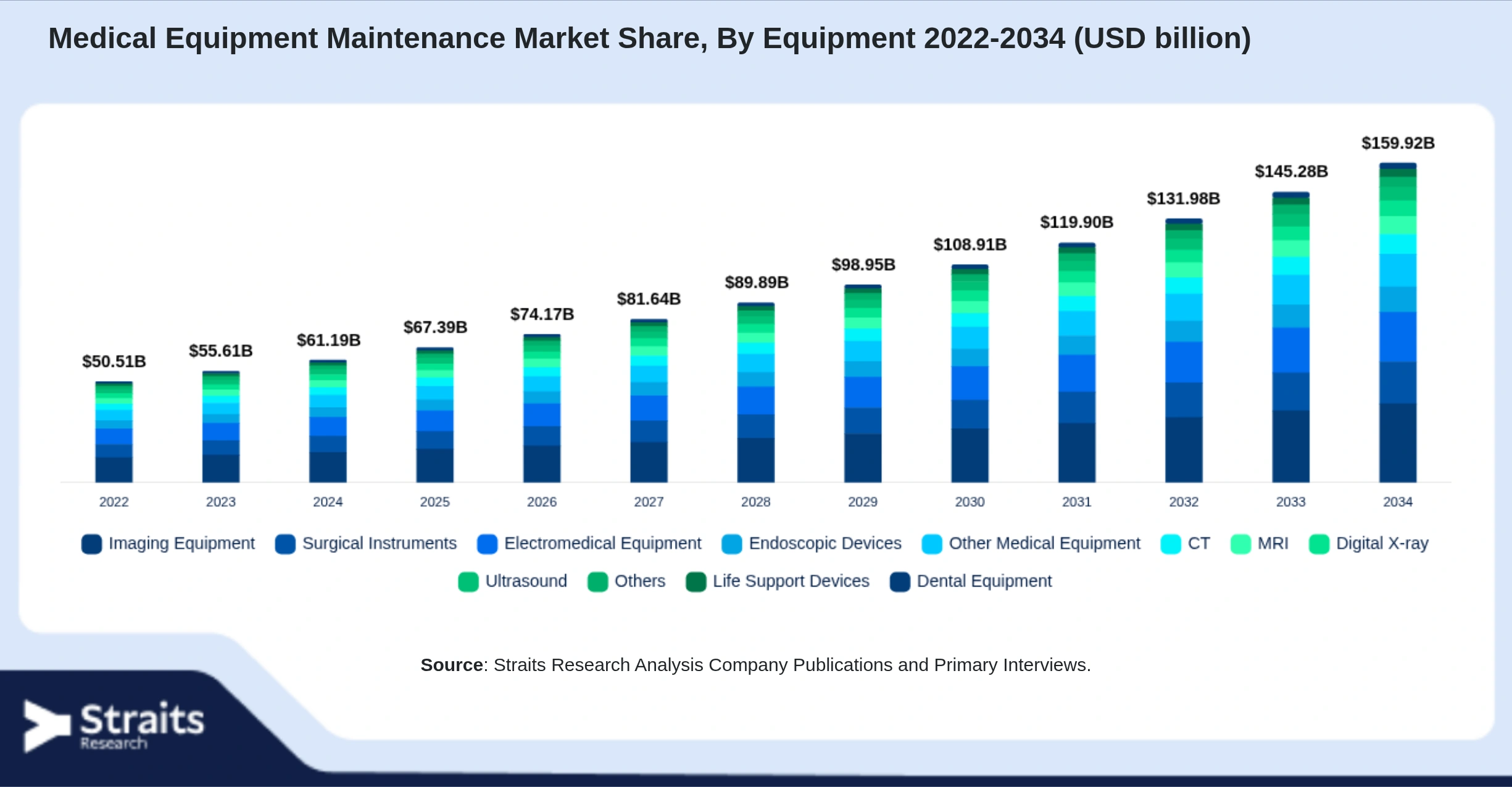Select the 2027 stacked bar
This screenshot has width=1512, height=787.
(649, 401)
